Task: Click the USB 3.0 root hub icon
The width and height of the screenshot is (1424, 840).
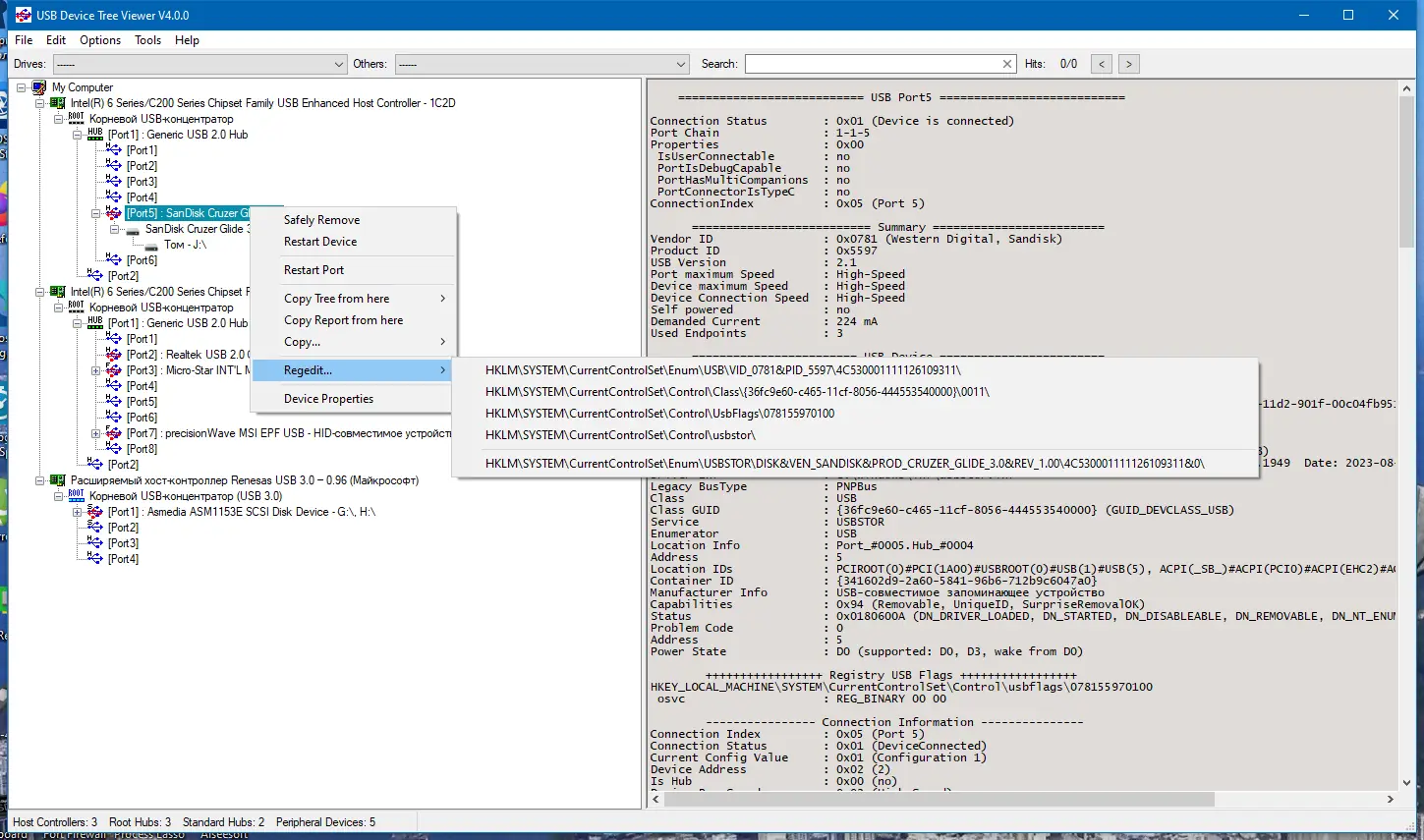Action: [77, 496]
